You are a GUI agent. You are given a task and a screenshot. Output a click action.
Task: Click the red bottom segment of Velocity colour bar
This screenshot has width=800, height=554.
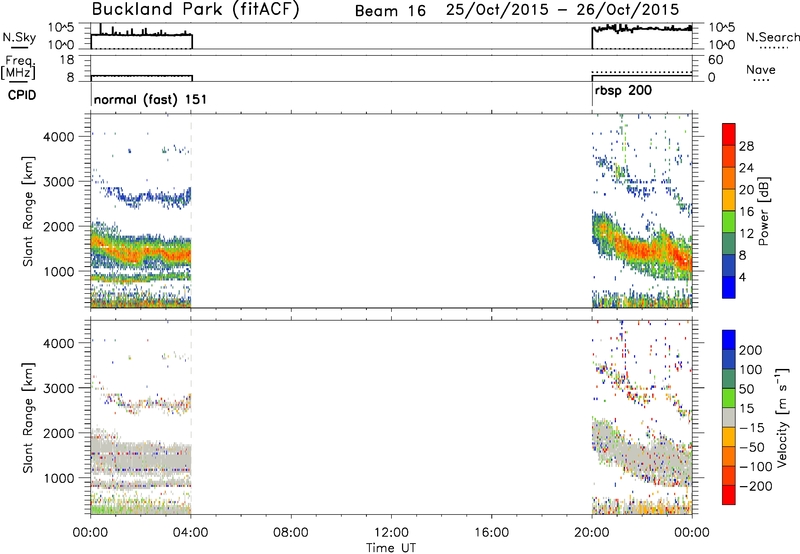point(729,495)
